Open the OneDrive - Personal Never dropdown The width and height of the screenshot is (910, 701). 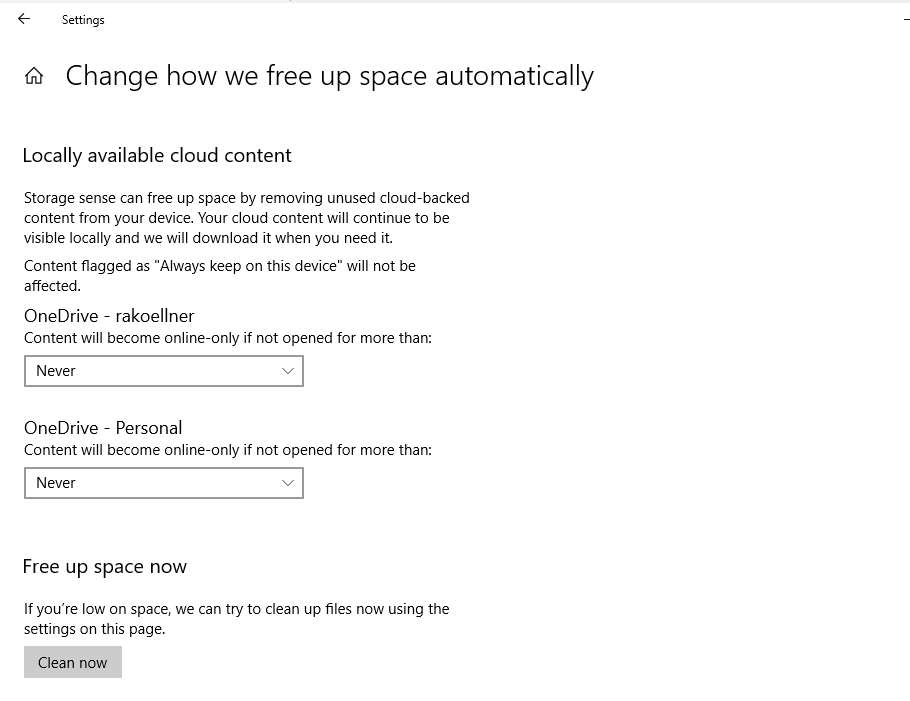click(x=163, y=483)
